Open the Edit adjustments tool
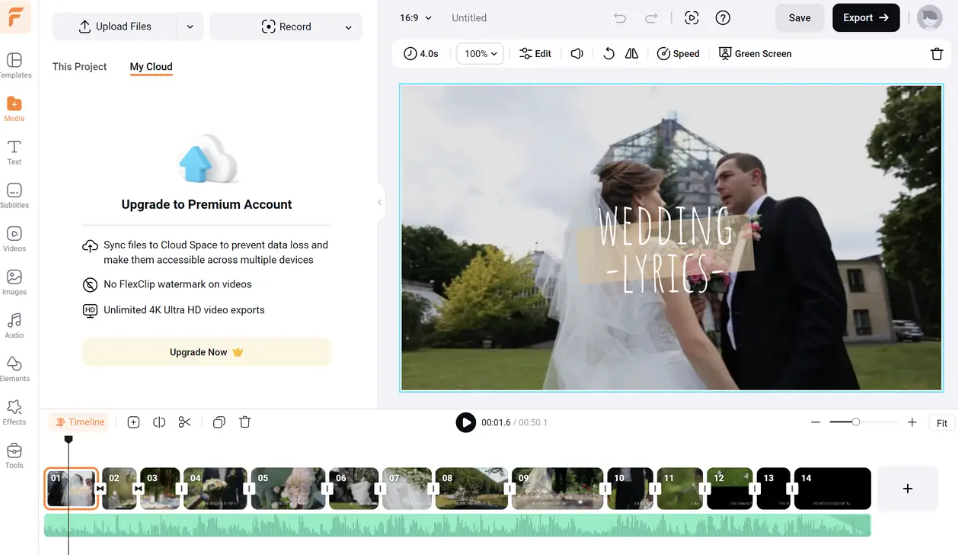This screenshot has width=958, height=556. pos(535,54)
